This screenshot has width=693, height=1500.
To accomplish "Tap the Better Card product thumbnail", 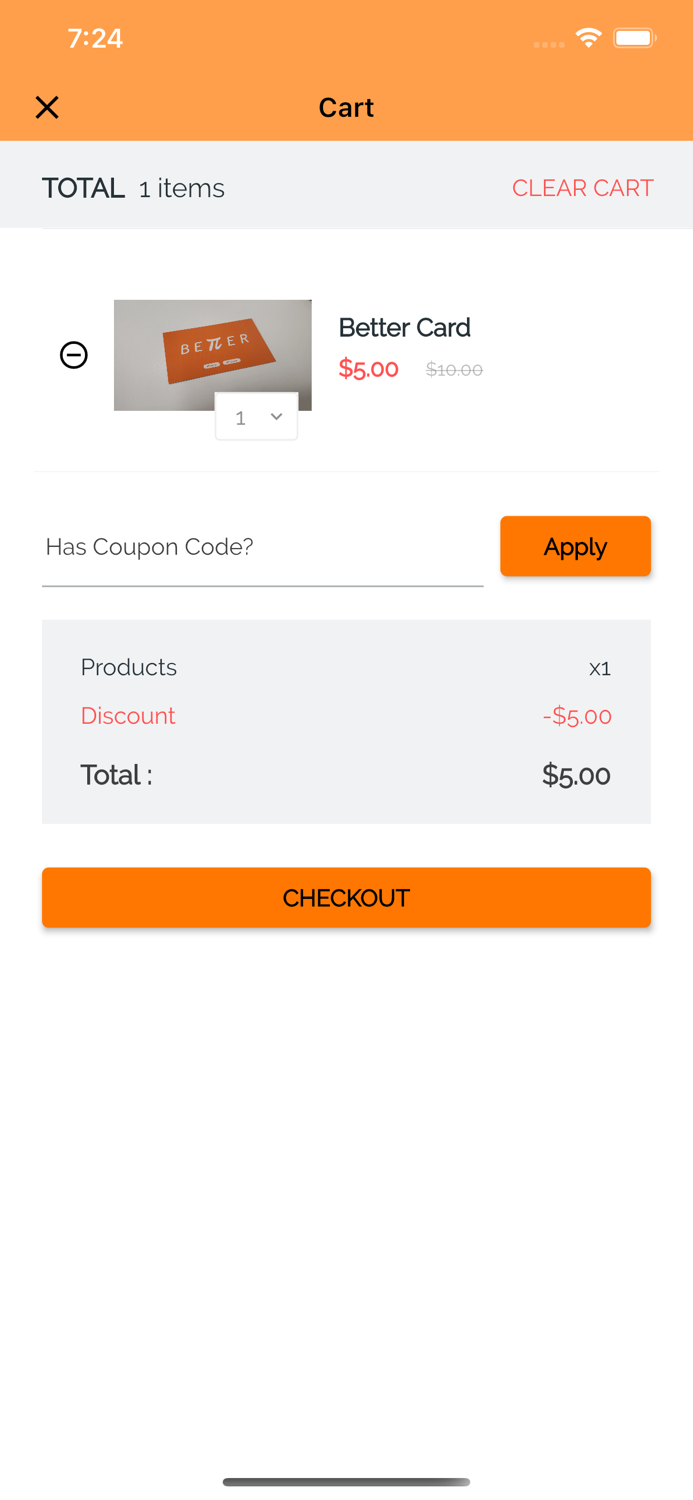I will pos(213,355).
